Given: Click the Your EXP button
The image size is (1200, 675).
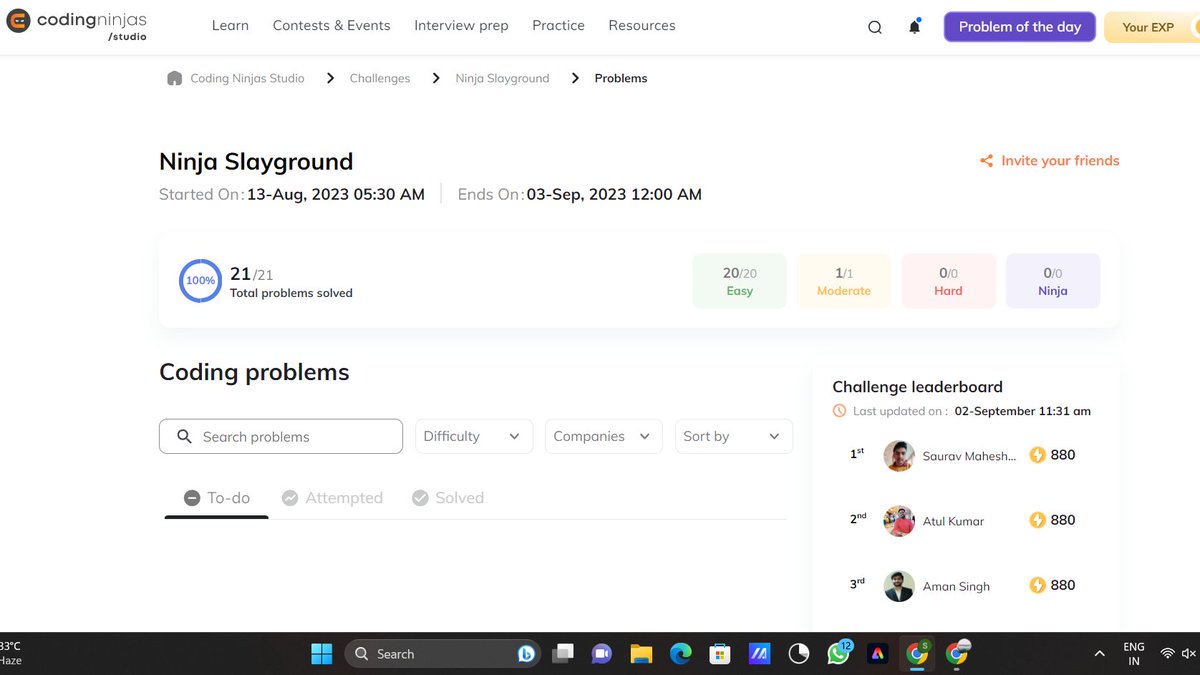Looking at the screenshot, I should (x=1150, y=27).
